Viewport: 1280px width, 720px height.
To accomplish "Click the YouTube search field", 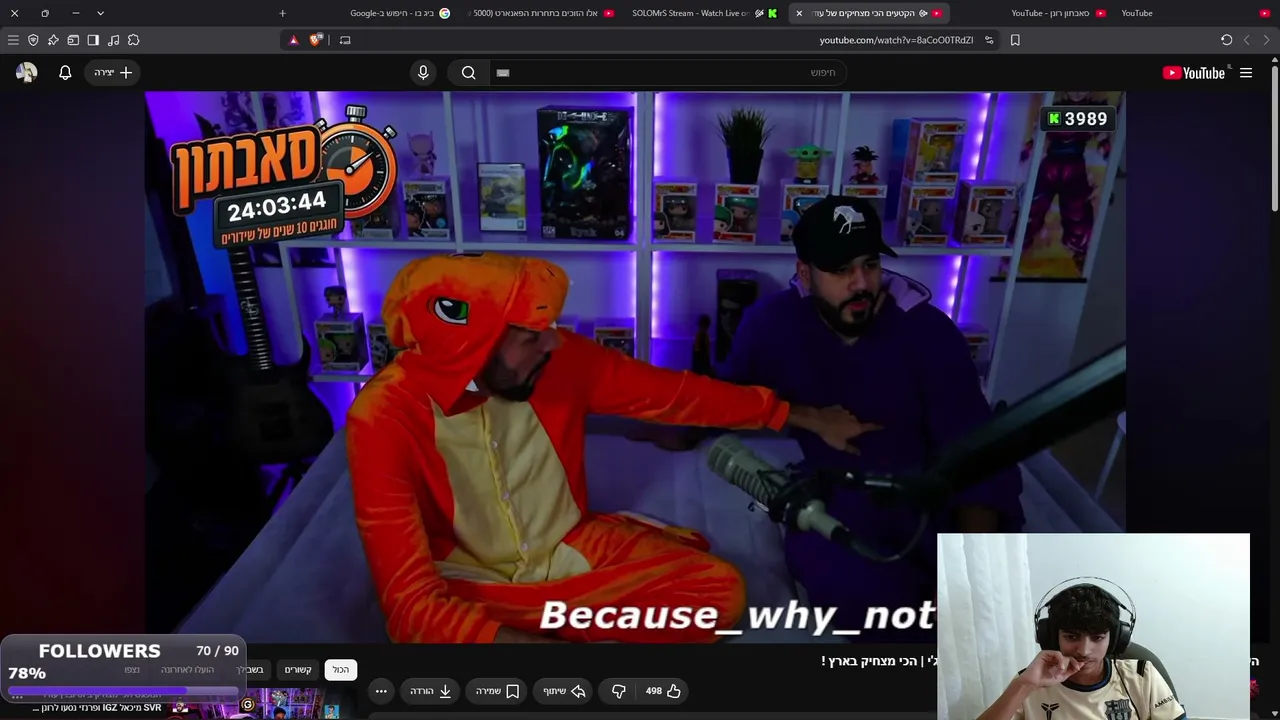I will click(668, 72).
